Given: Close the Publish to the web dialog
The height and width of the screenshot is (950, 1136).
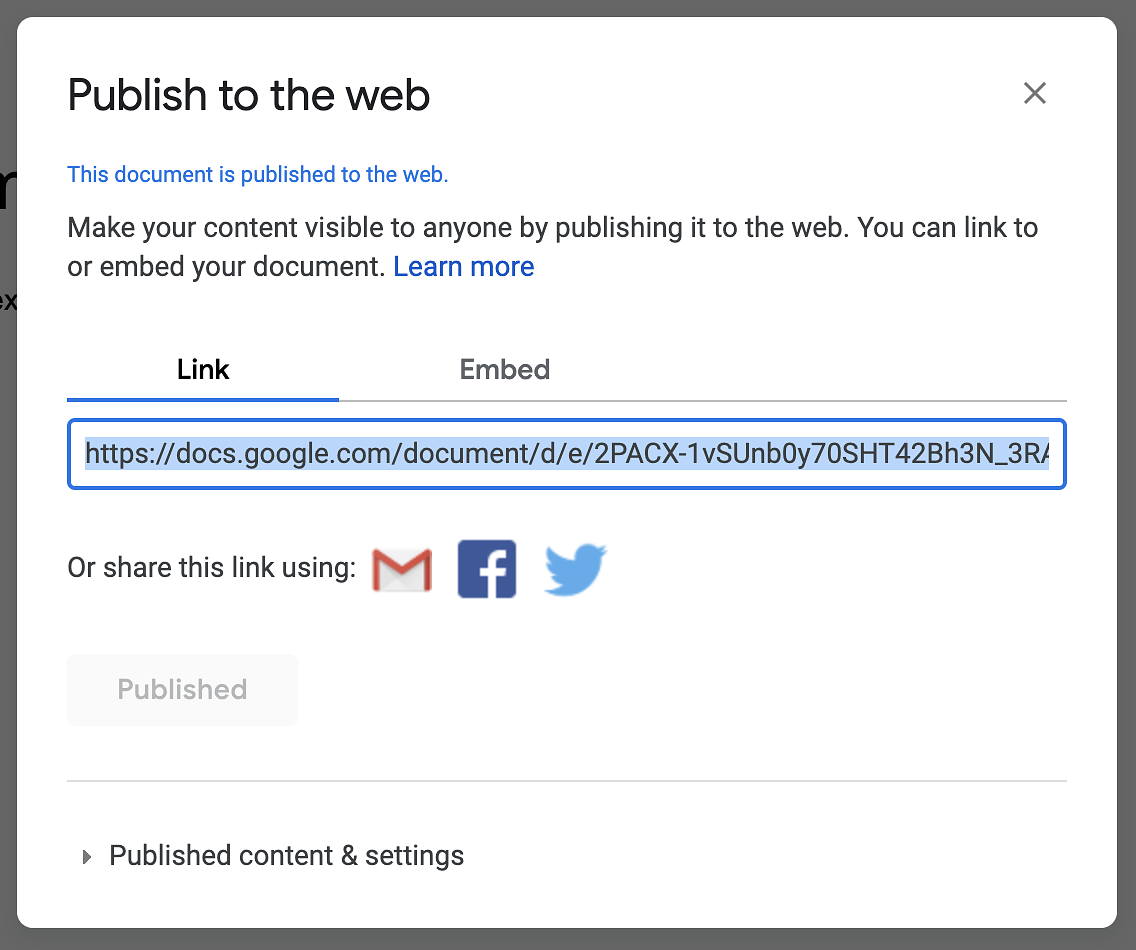Looking at the screenshot, I should click(1035, 93).
